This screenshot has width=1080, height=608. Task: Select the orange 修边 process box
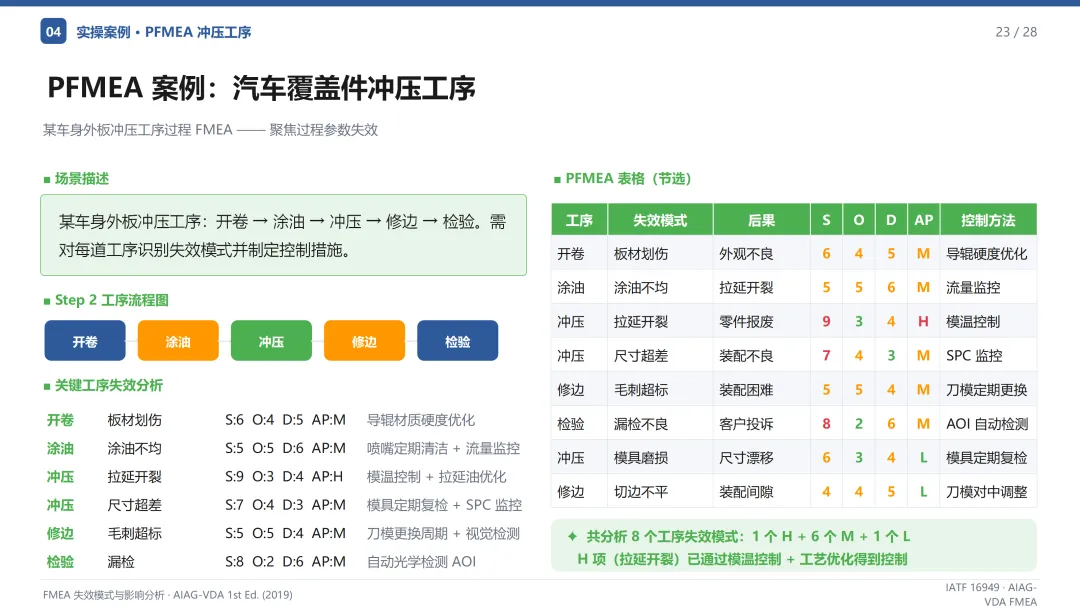click(364, 341)
